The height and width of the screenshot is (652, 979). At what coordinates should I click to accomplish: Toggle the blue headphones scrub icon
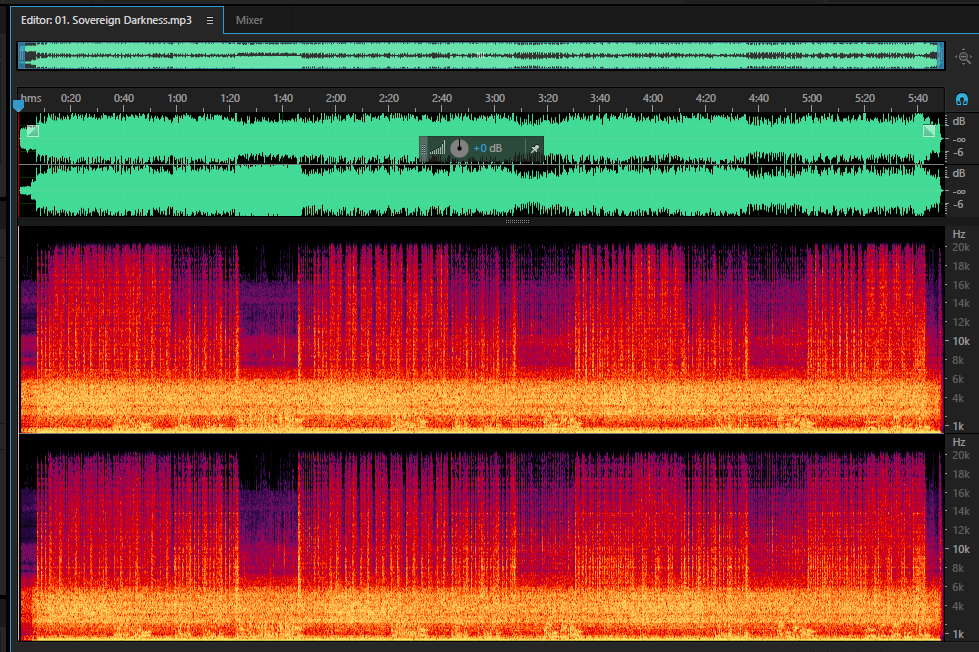(x=962, y=99)
